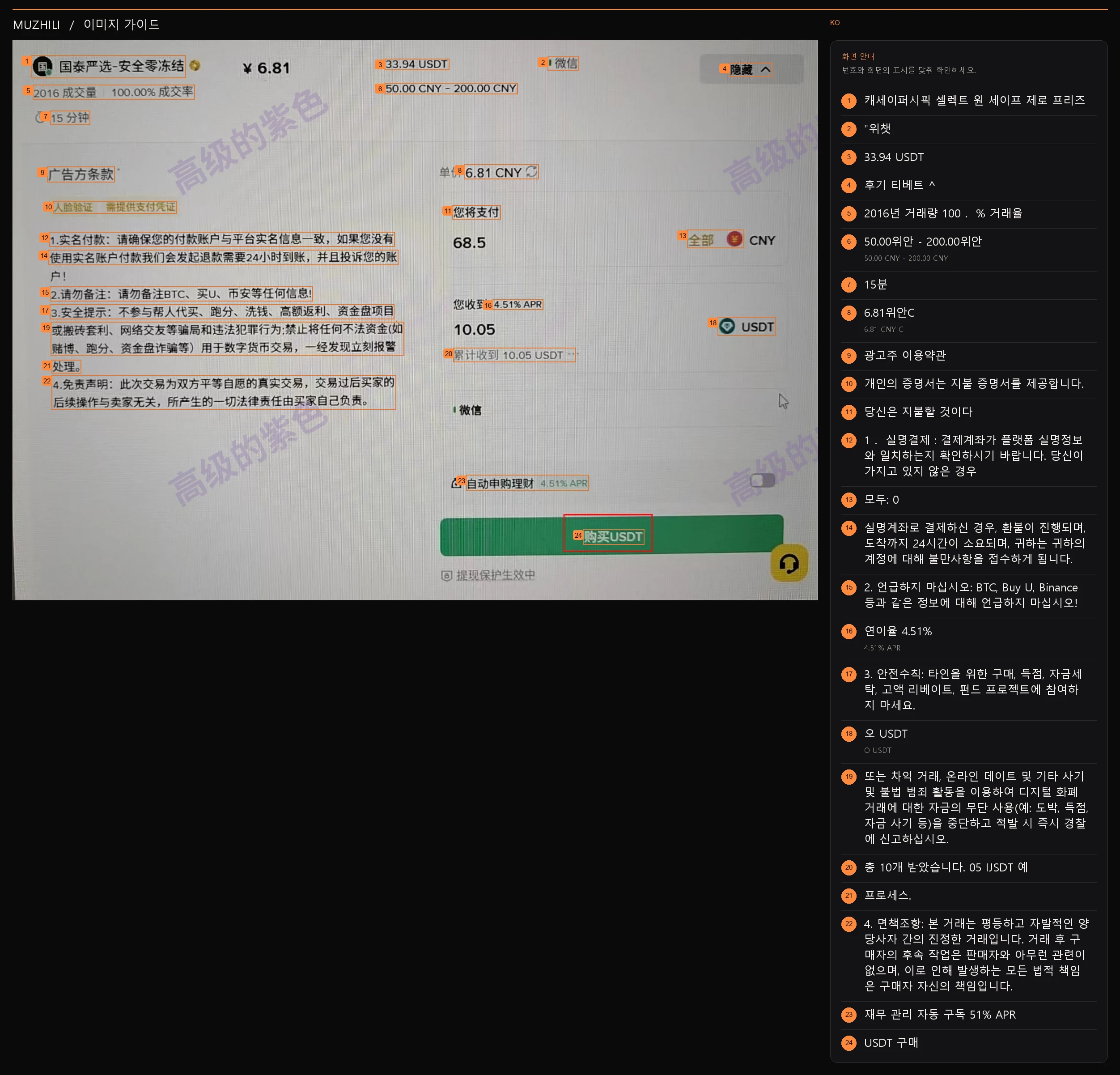Click the green USDT coin icon

[727, 326]
